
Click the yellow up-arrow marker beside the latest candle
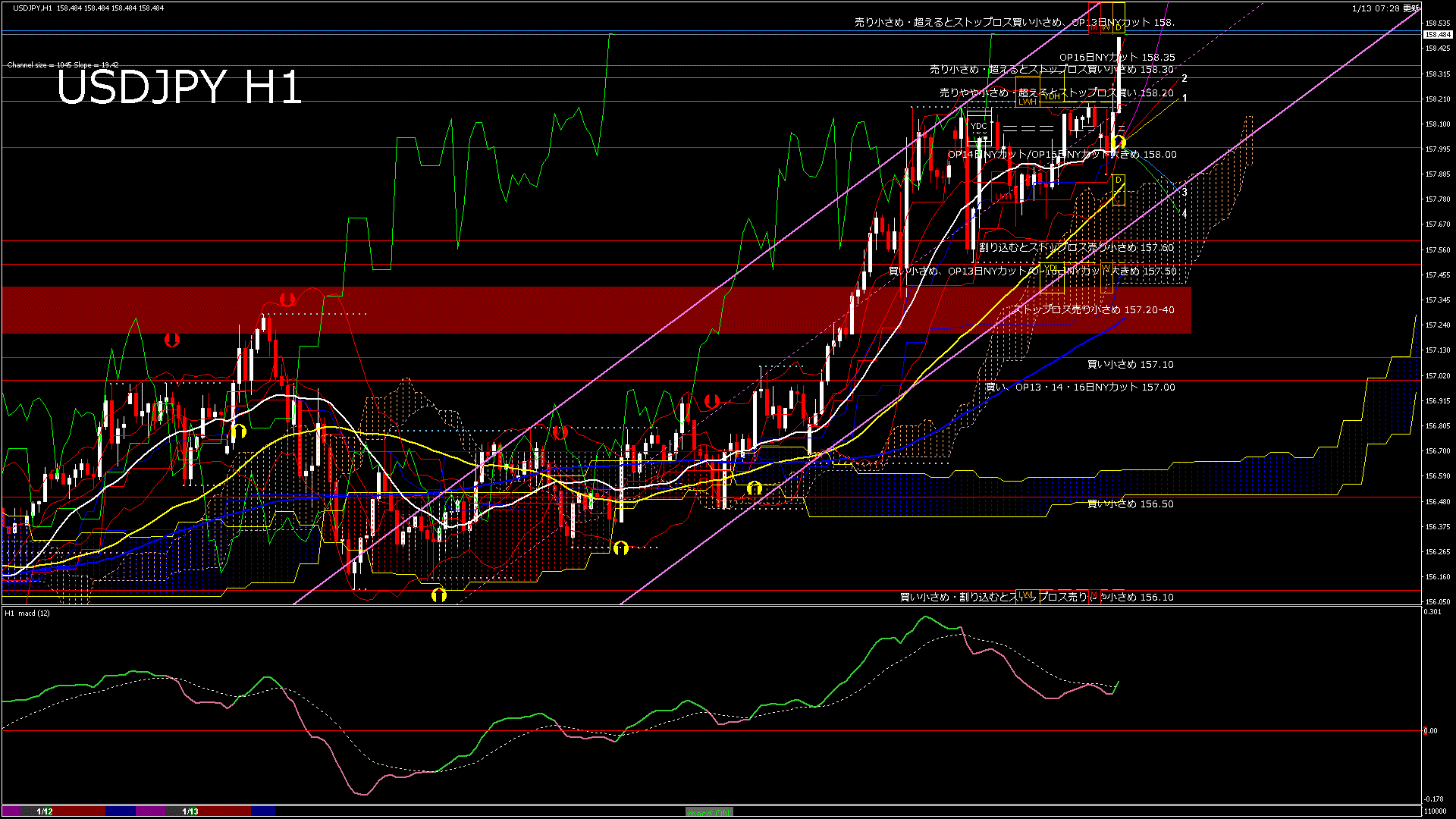1119,143
